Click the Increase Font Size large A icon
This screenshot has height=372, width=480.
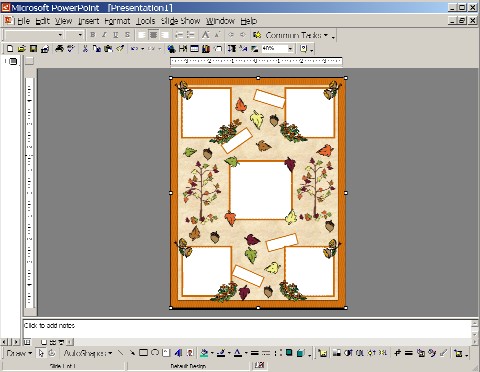pos(206,35)
